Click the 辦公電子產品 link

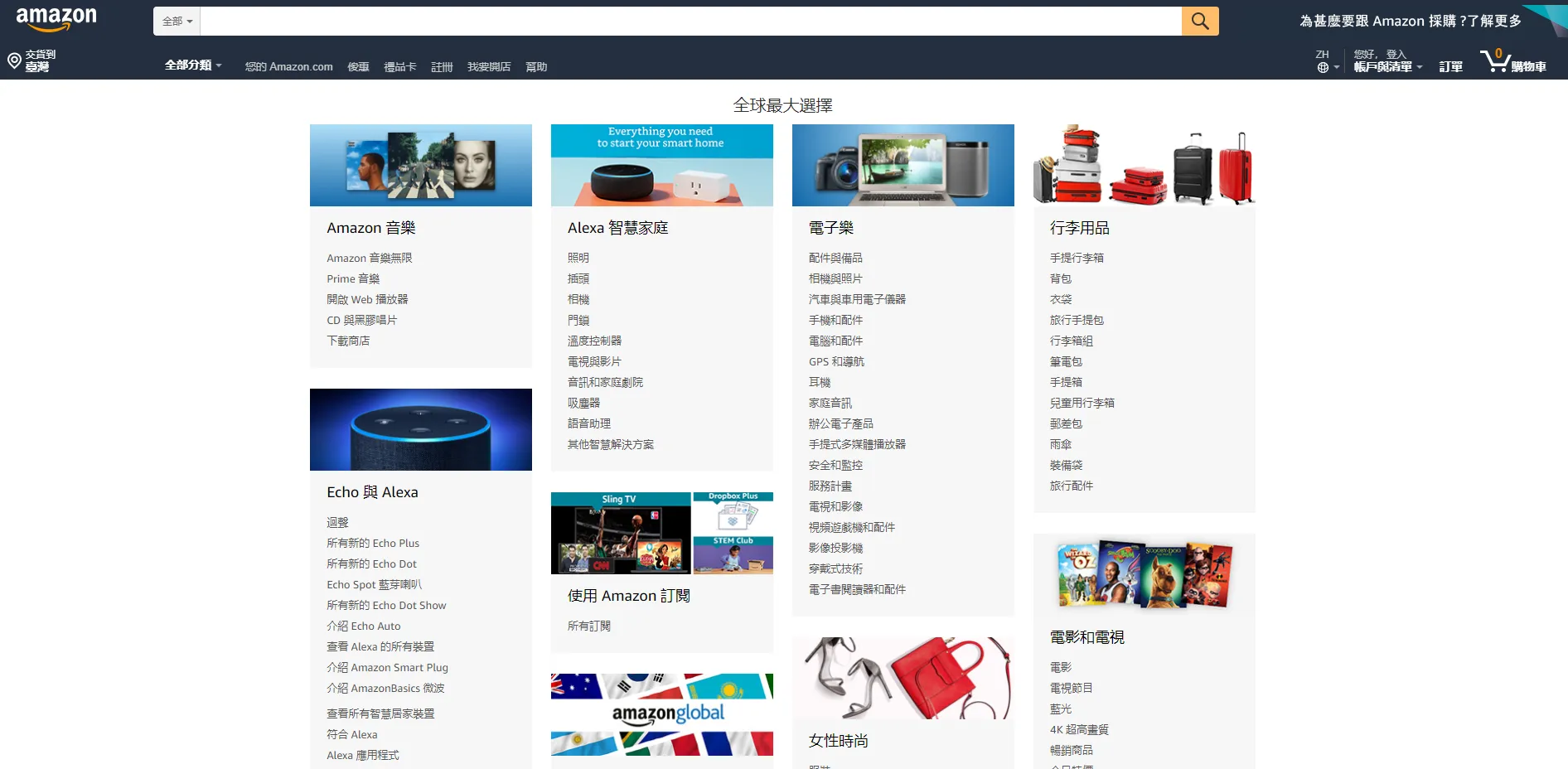(841, 424)
